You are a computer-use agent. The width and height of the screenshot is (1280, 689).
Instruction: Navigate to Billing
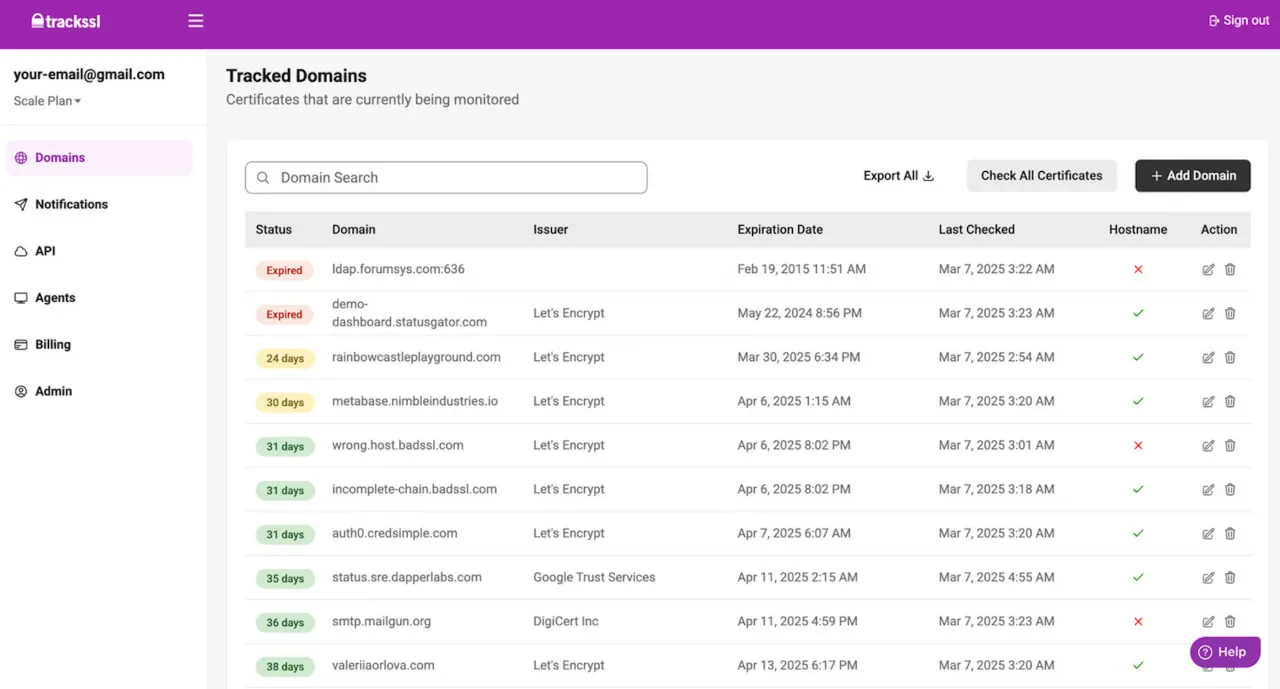pyautogui.click(x=53, y=345)
